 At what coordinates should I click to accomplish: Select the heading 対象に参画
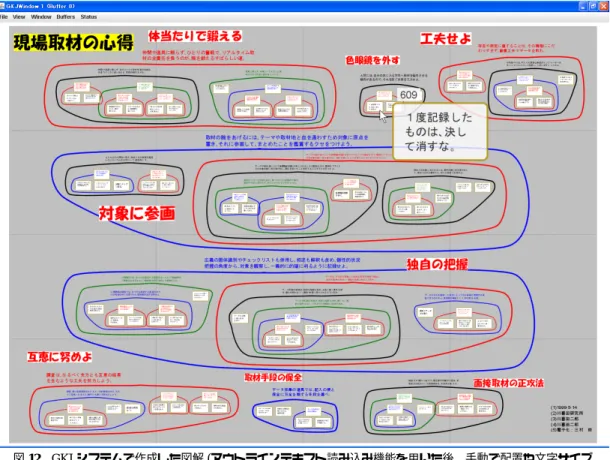coord(137,213)
